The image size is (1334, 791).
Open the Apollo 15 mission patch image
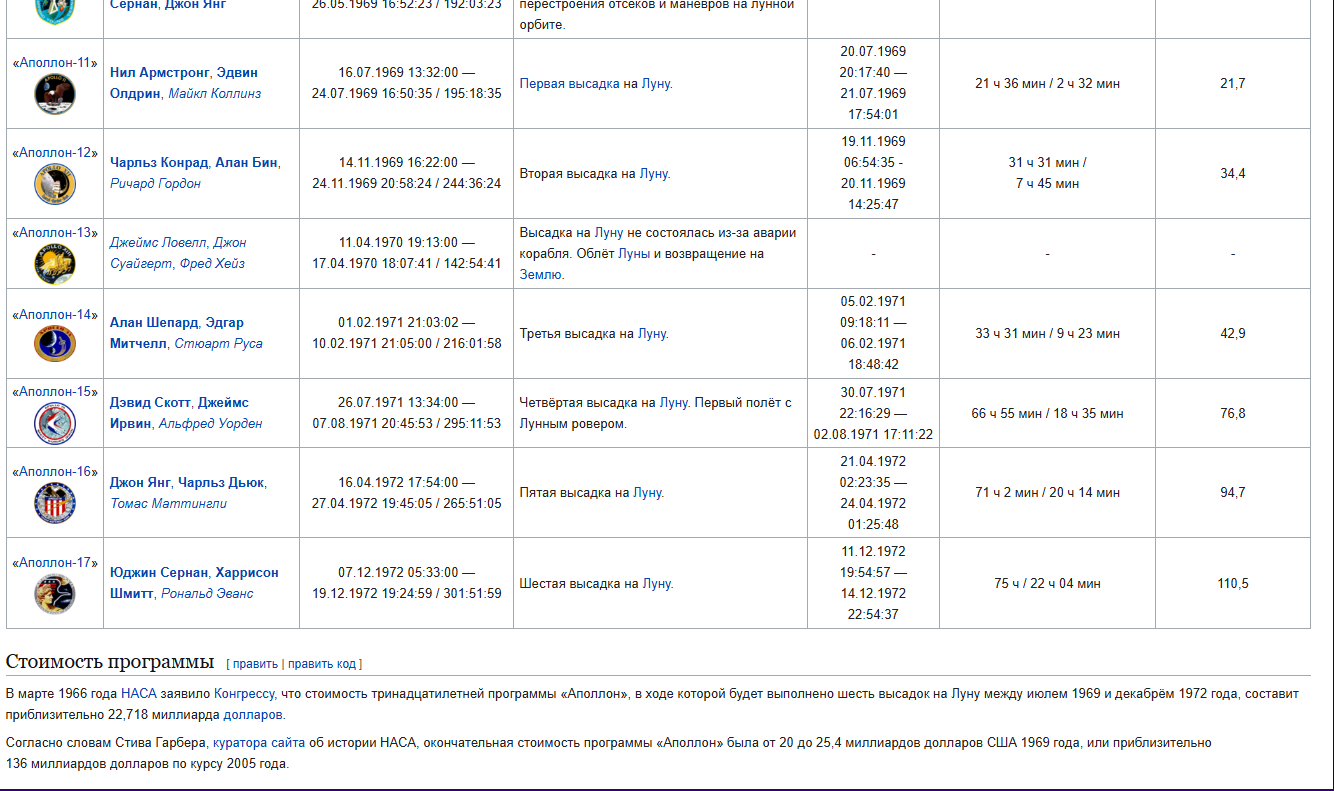coord(55,423)
